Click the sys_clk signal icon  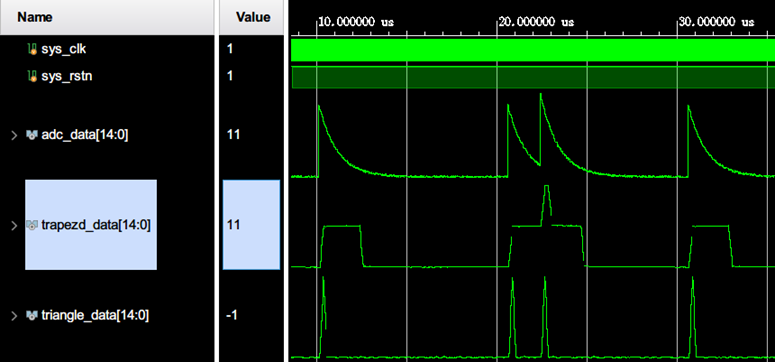coord(32,48)
